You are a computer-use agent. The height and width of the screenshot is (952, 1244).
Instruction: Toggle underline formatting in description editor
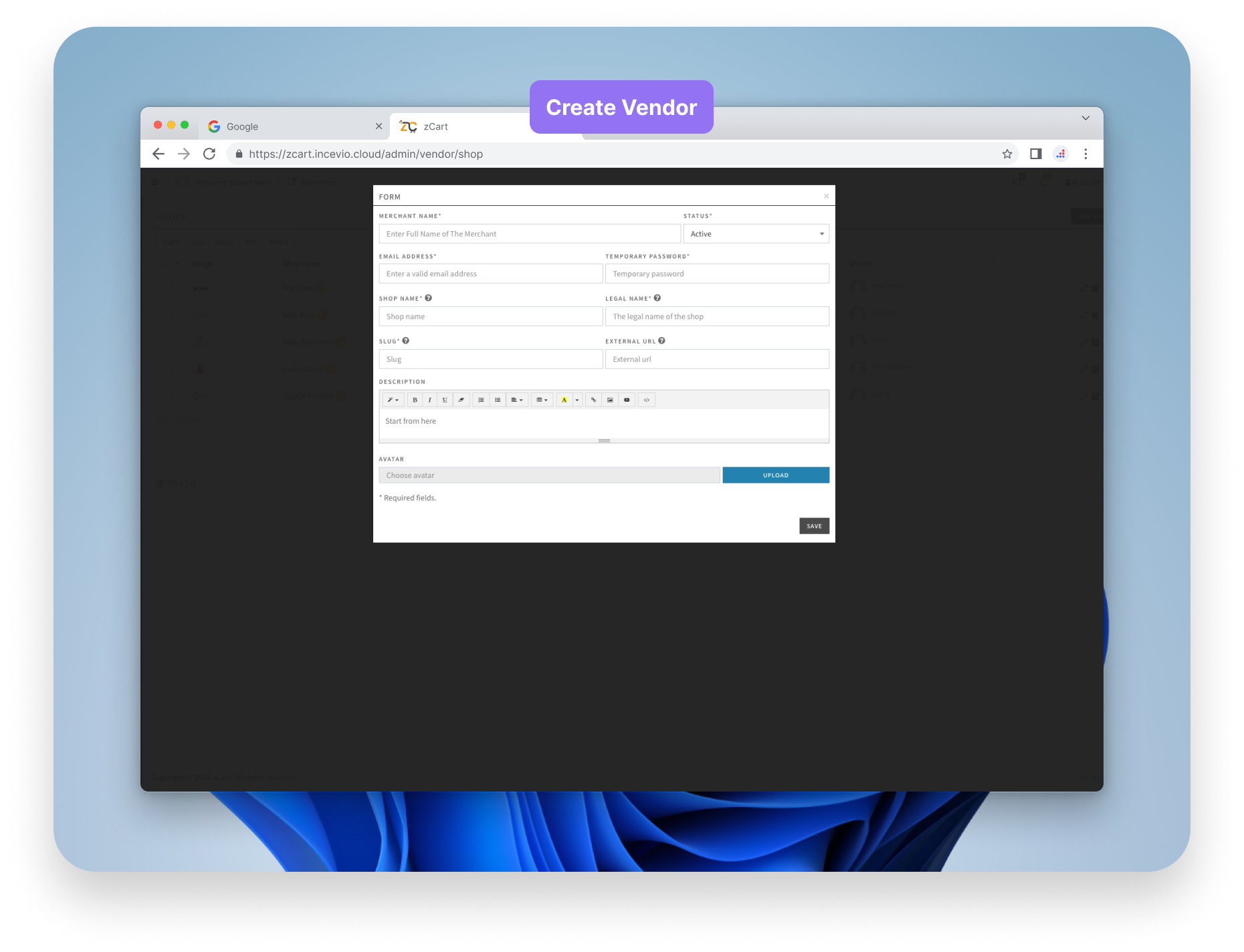(445, 400)
